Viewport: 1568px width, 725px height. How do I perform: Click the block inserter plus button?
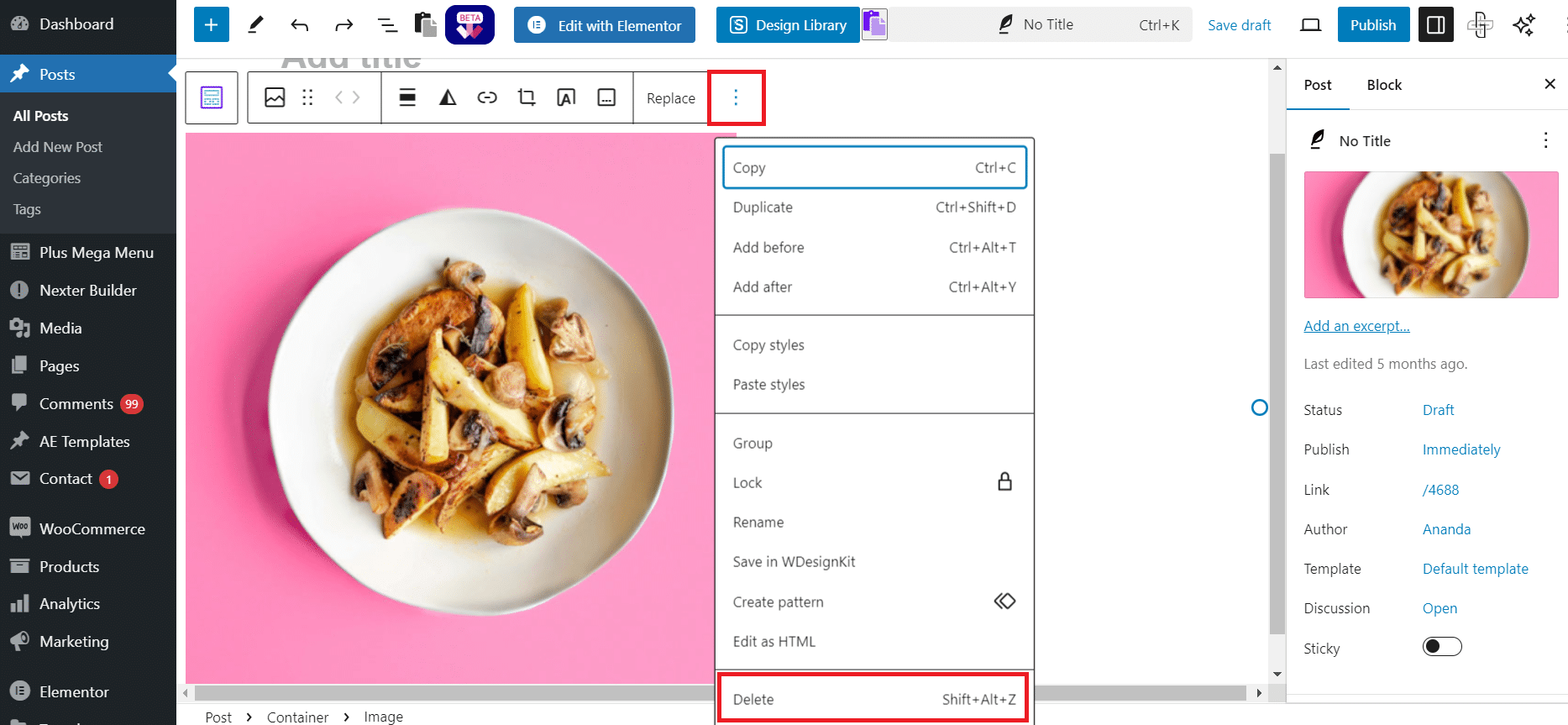pyautogui.click(x=211, y=25)
